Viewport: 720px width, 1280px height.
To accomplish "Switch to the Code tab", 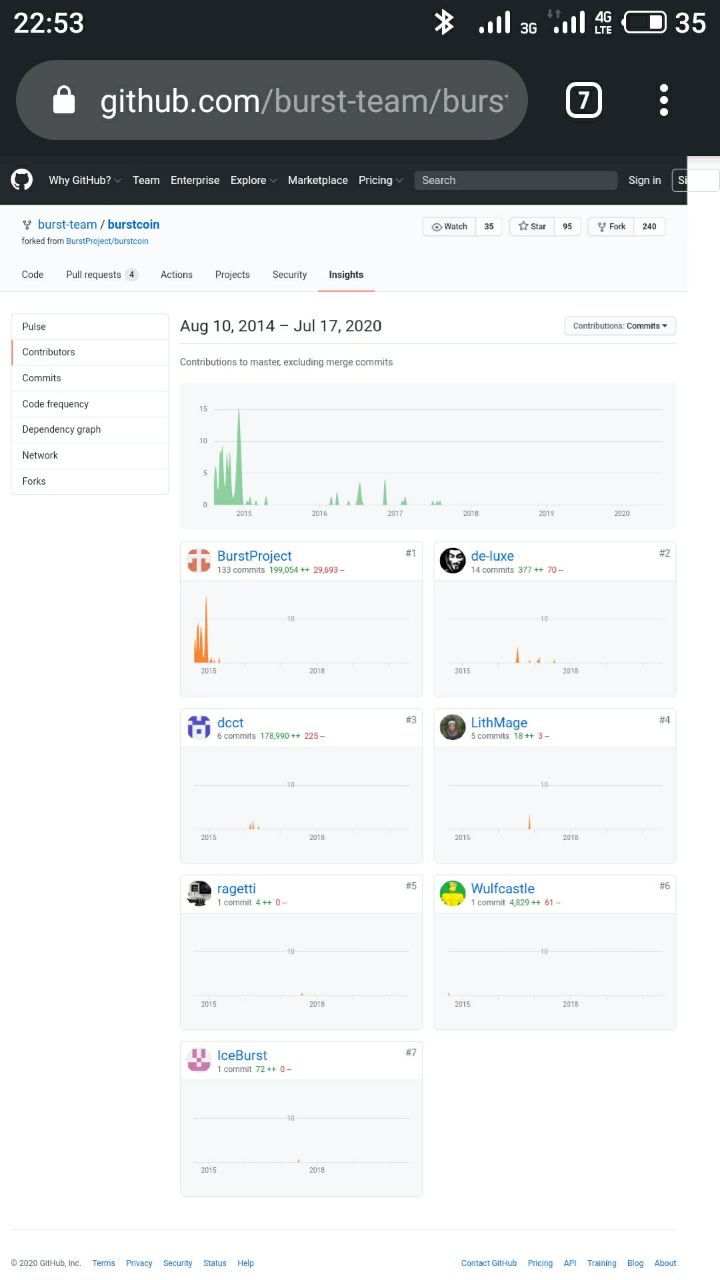I will click(33, 275).
